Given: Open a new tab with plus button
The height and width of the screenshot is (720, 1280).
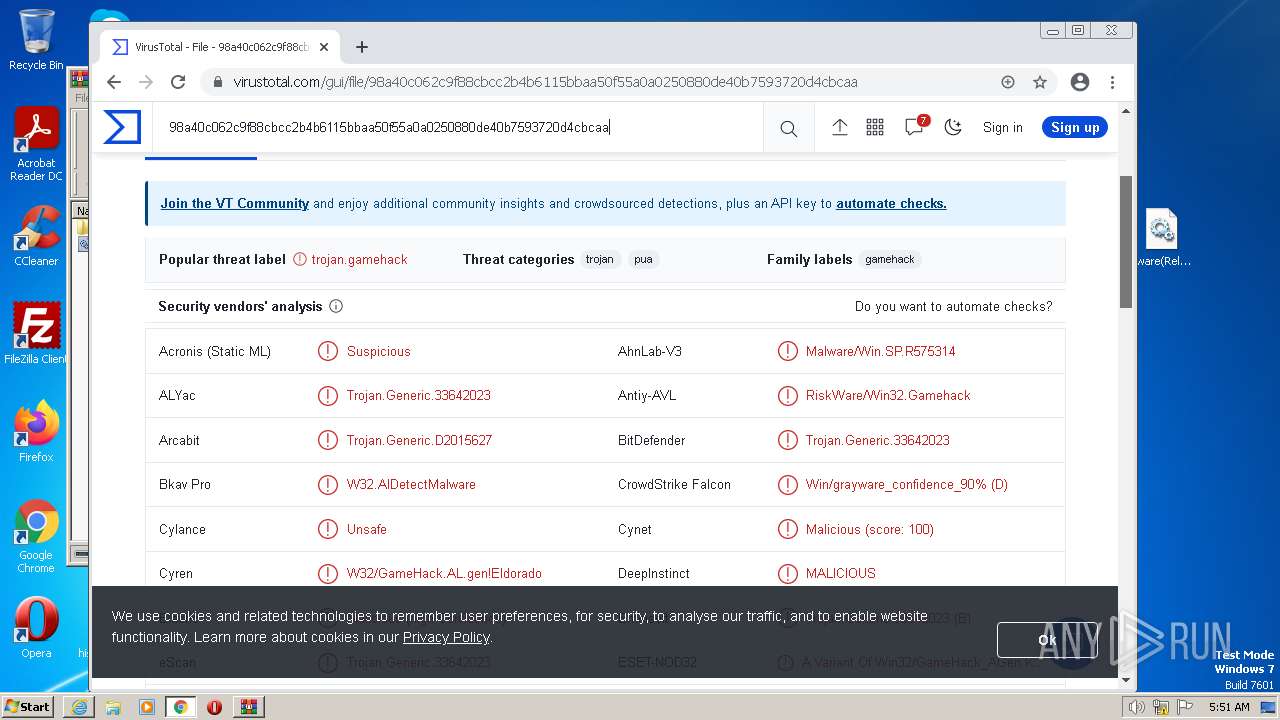Looking at the screenshot, I should pos(362,47).
